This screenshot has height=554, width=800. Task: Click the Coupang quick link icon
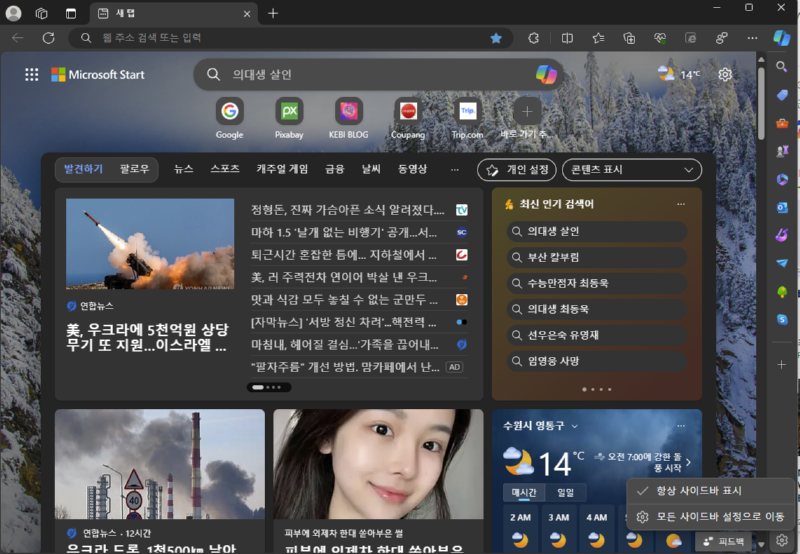(x=407, y=111)
